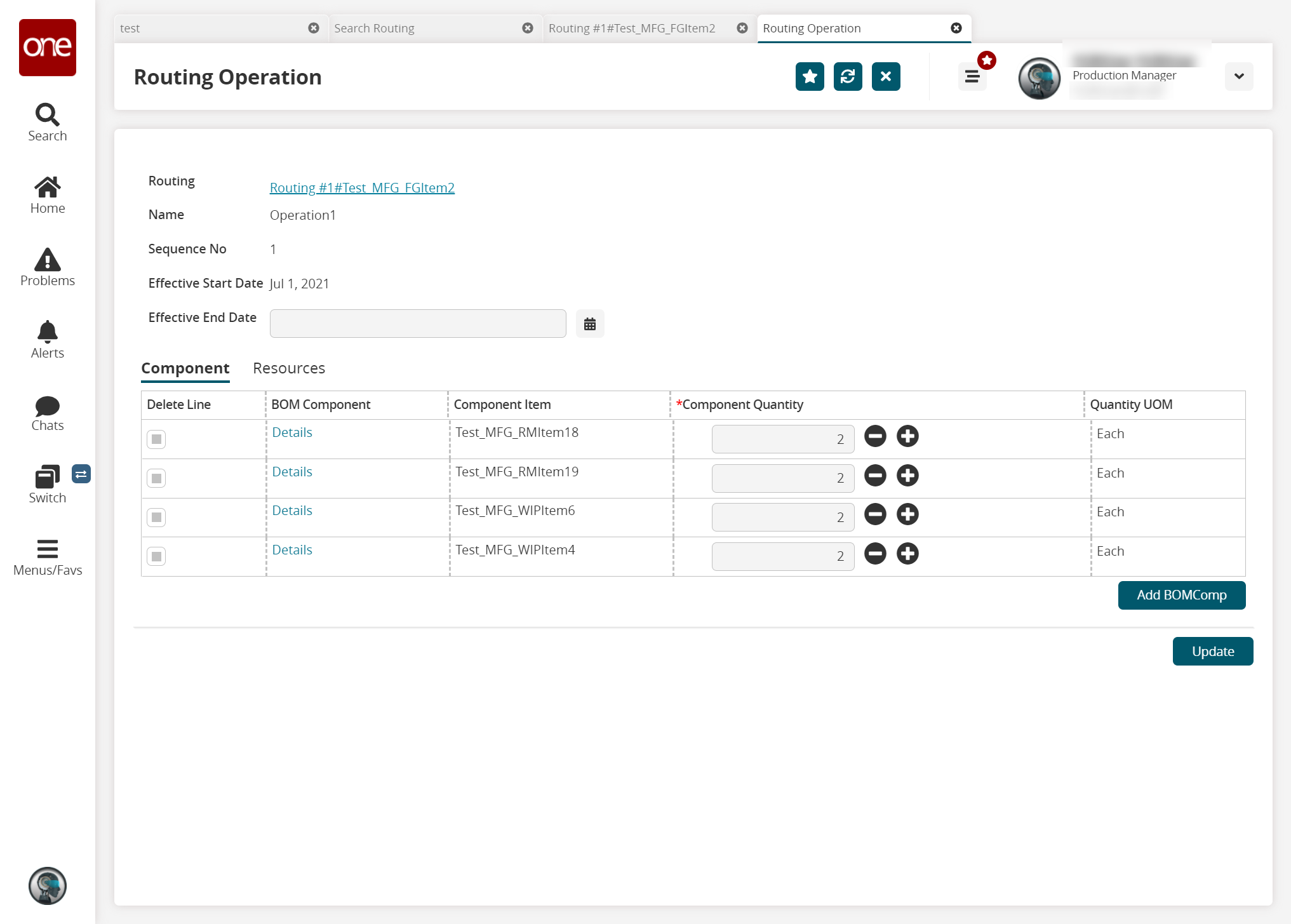Open the Alerts bell in sidebar

coord(48,340)
